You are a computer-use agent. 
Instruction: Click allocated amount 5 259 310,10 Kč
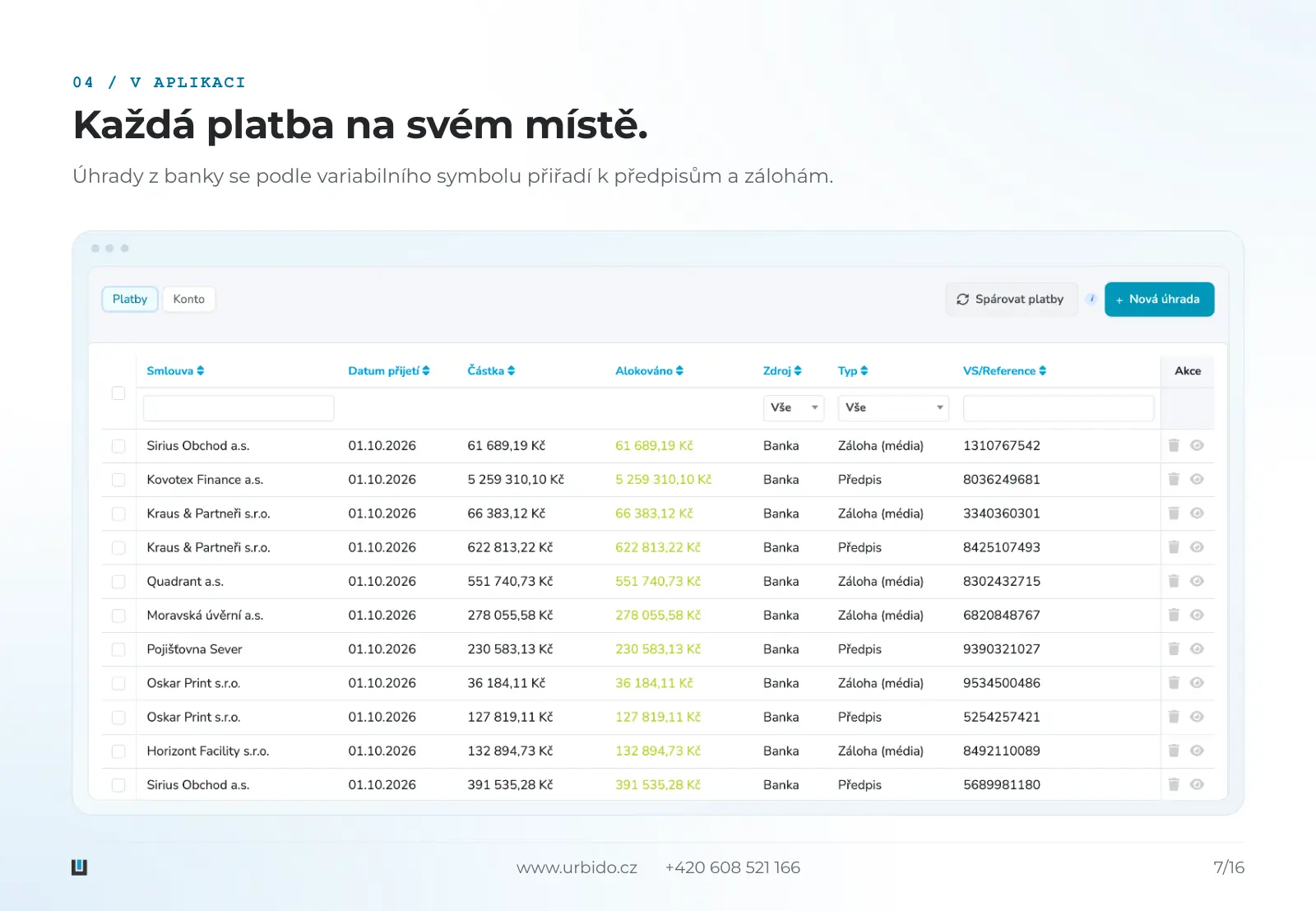click(x=663, y=479)
